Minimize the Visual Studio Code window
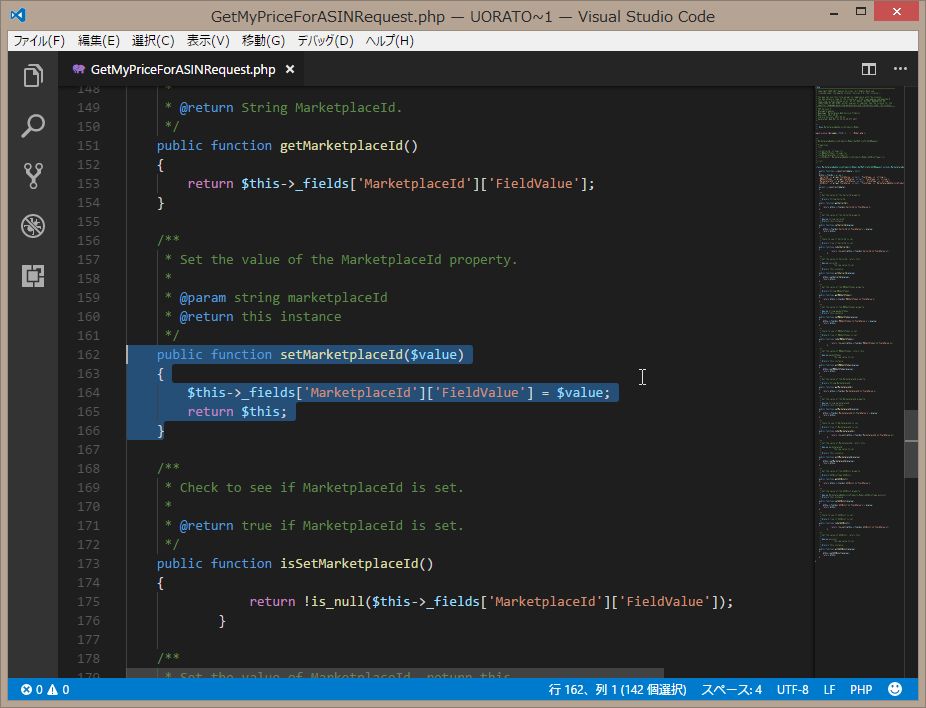The height and width of the screenshot is (708, 926). [834, 12]
